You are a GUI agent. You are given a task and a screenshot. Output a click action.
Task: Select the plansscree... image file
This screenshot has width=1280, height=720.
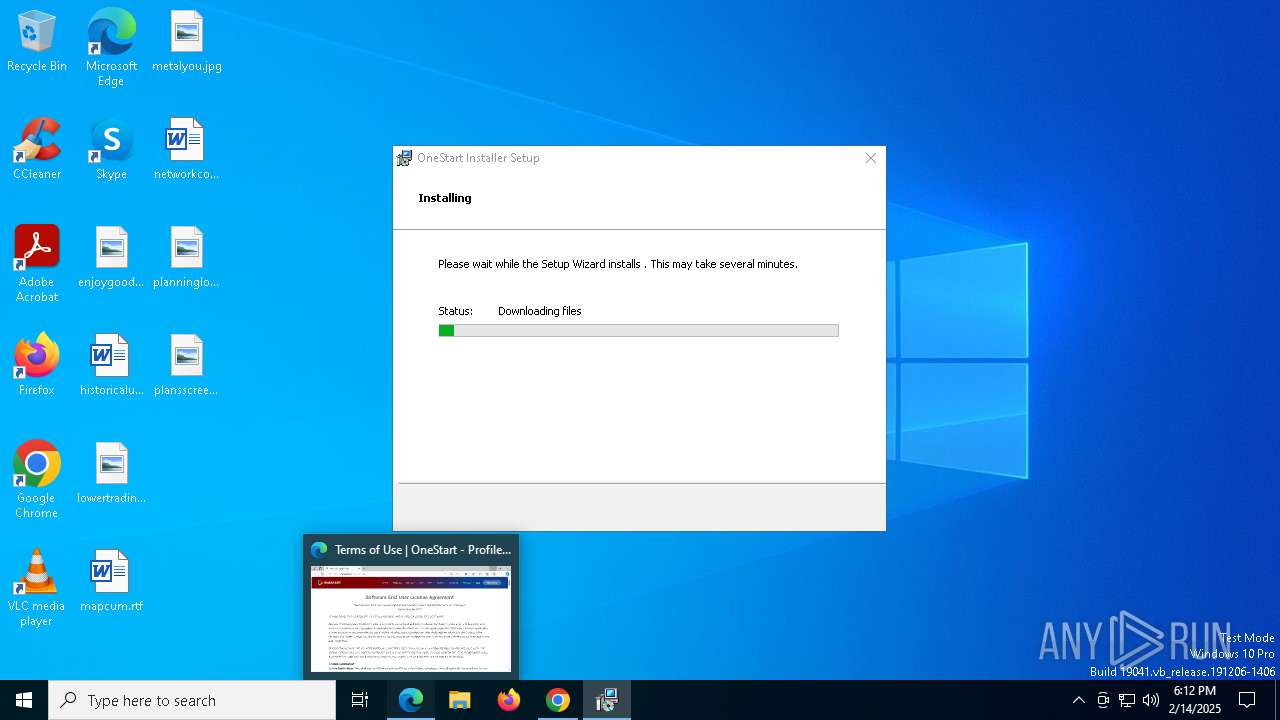click(x=187, y=365)
